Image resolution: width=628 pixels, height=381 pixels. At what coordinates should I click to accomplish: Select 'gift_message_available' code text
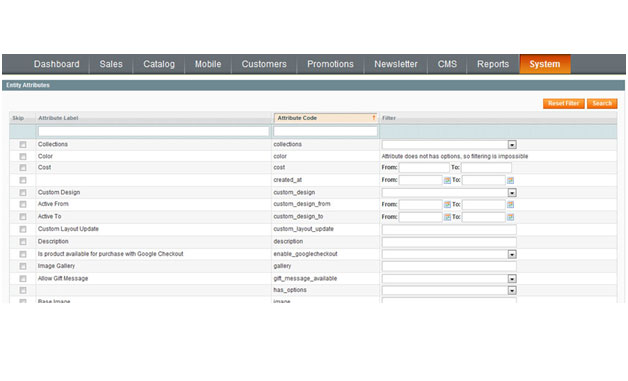coord(305,278)
